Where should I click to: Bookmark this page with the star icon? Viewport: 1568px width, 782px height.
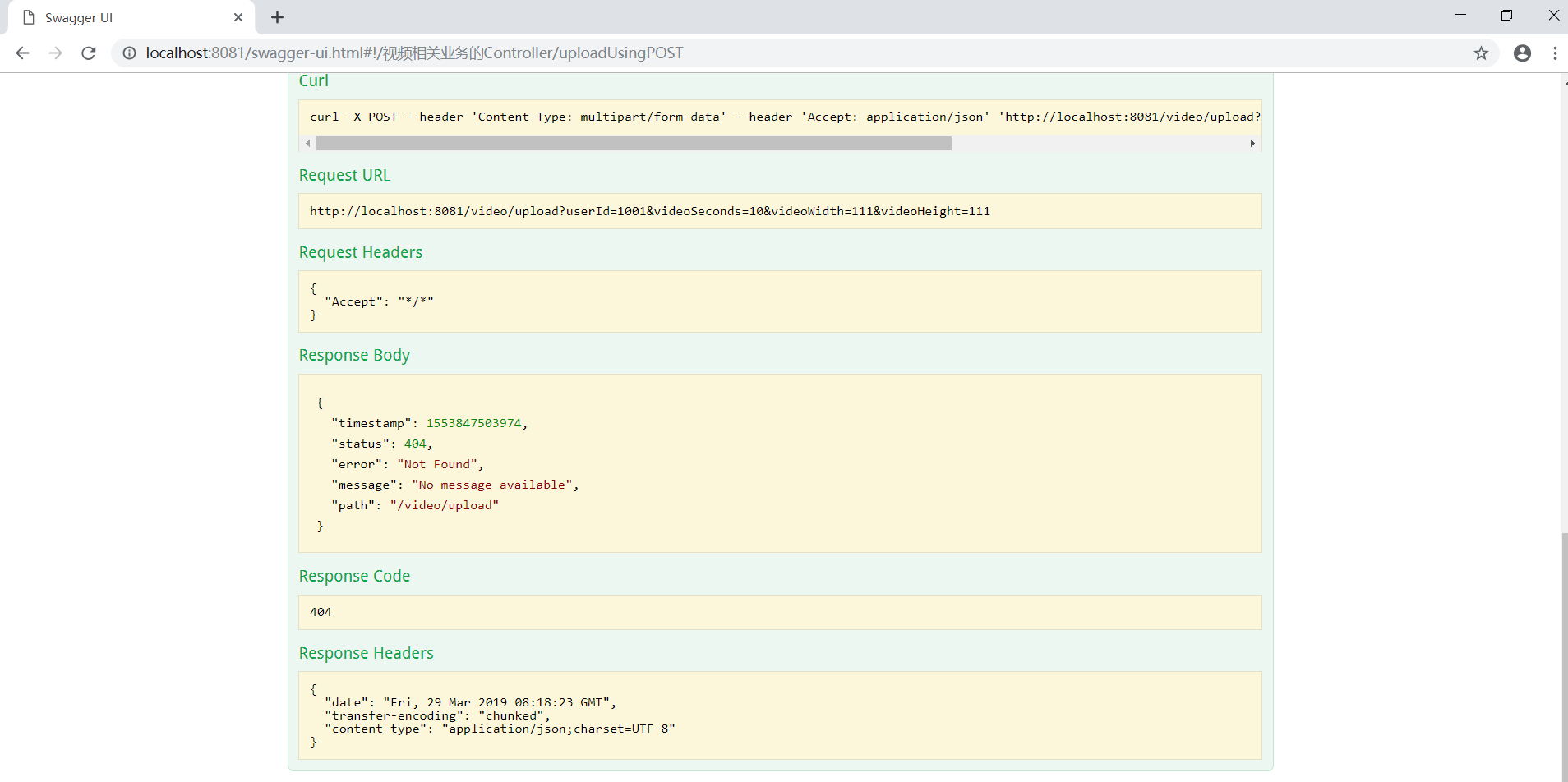click(1481, 53)
